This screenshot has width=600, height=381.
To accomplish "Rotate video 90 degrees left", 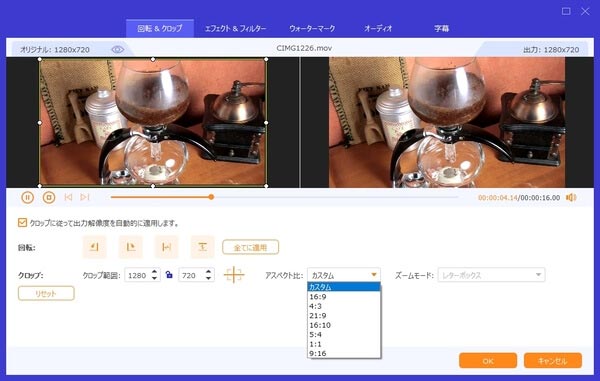I will pyautogui.click(x=94, y=247).
